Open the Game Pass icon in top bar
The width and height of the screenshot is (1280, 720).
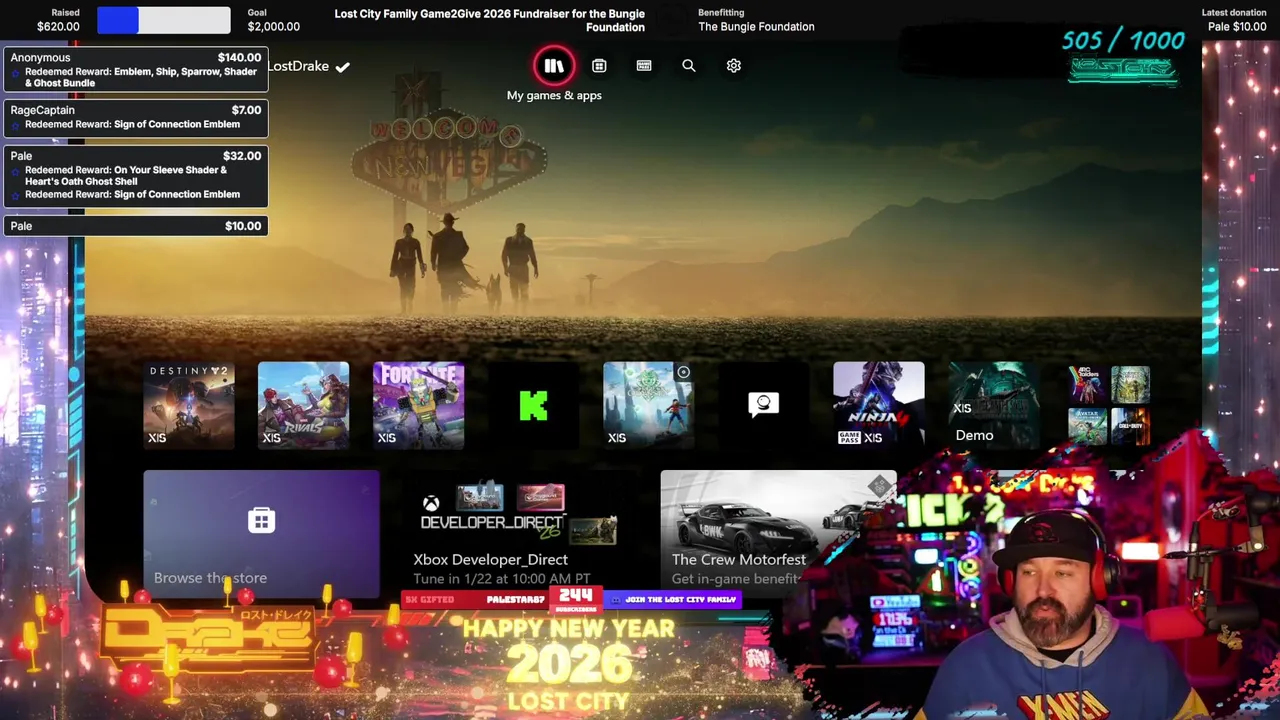(644, 66)
